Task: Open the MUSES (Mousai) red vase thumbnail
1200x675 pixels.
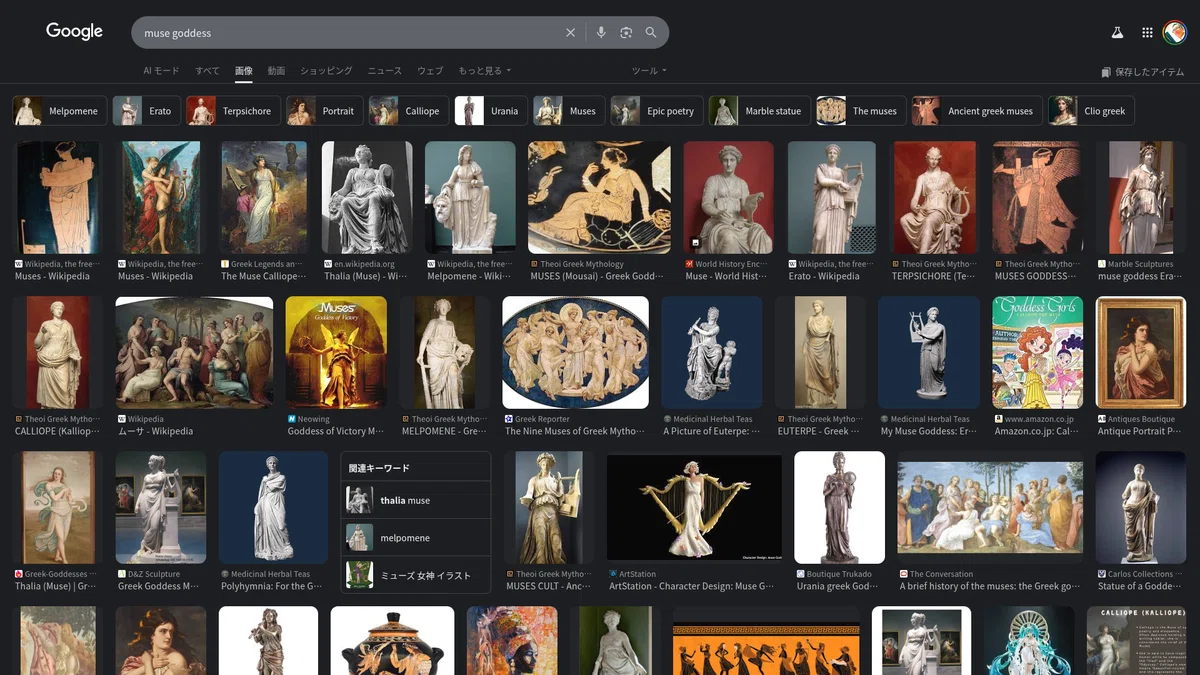Action: [599, 197]
